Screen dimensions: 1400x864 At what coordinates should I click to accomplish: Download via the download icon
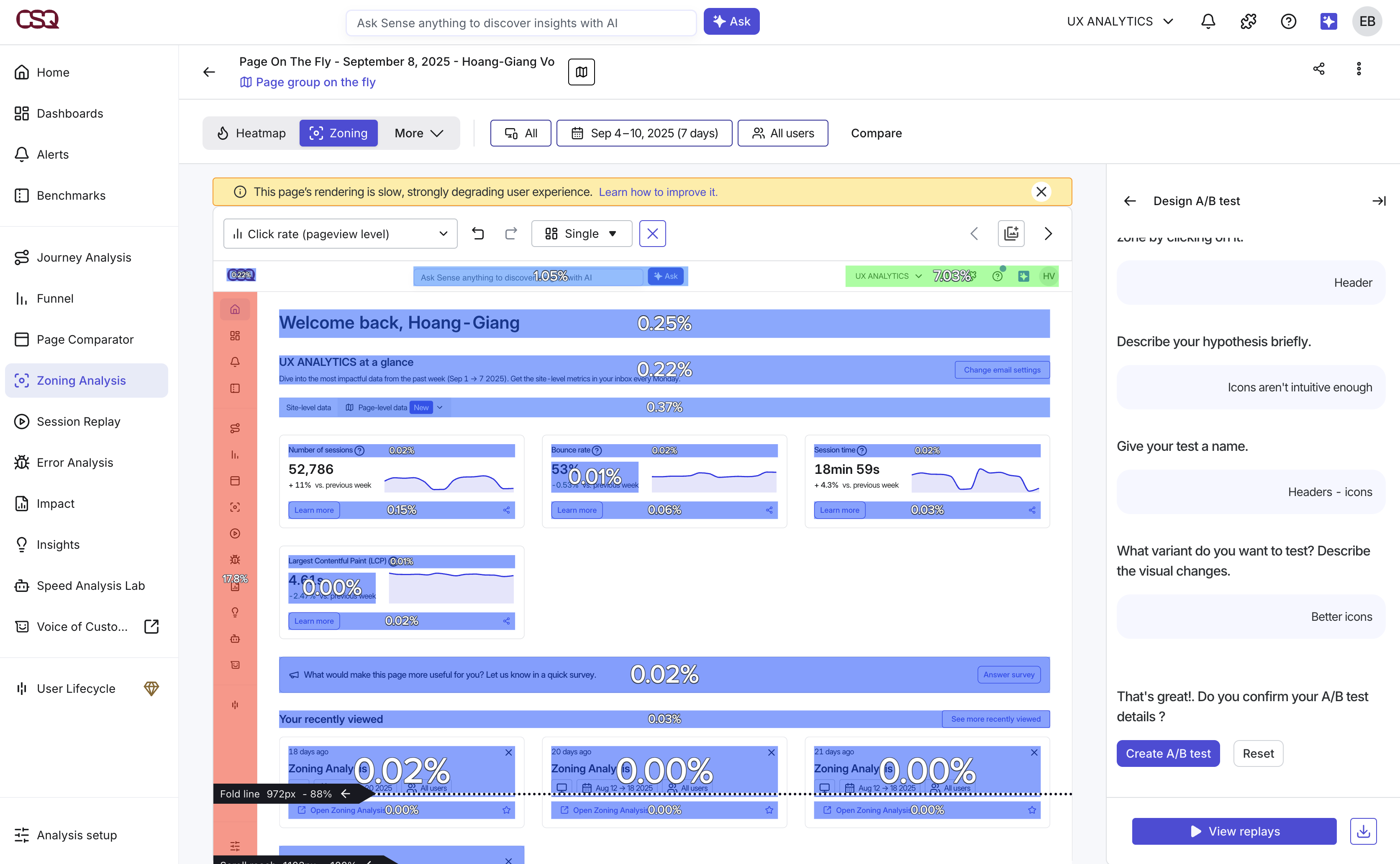pyautogui.click(x=1363, y=831)
